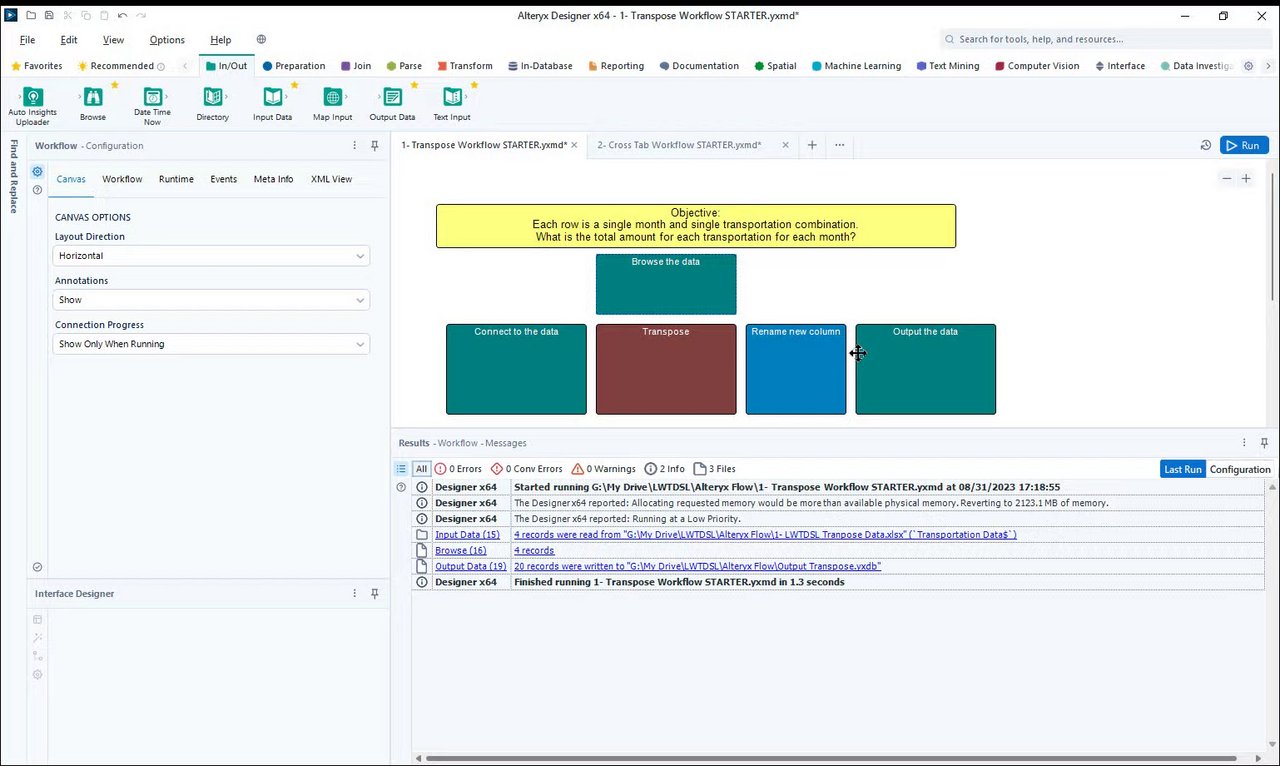Open Results panel options menu
Viewport: 1280px width, 766px height.
1245,443
